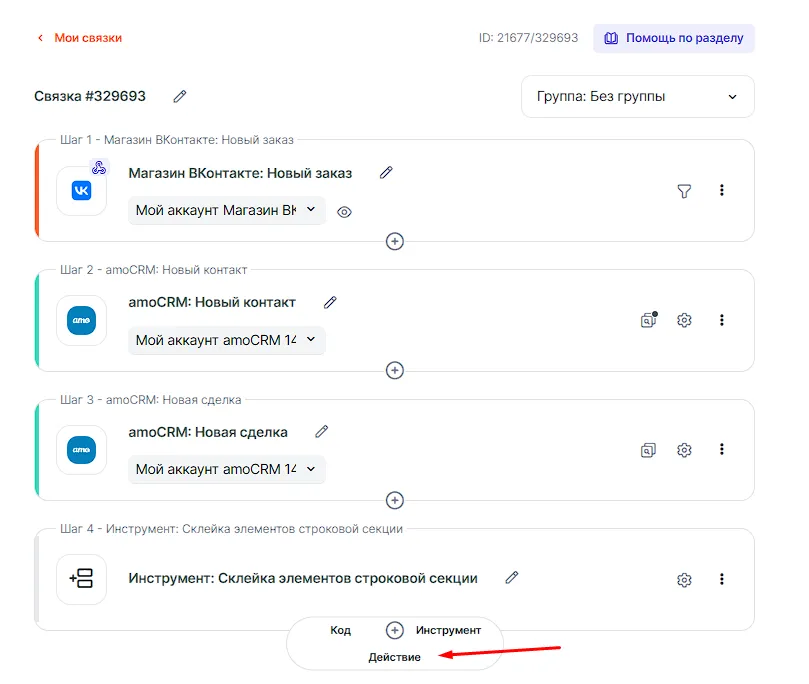This screenshot has height=684, width=809.
Task: Open three-dot menu of the VKontakte step
Action: pos(722,191)
